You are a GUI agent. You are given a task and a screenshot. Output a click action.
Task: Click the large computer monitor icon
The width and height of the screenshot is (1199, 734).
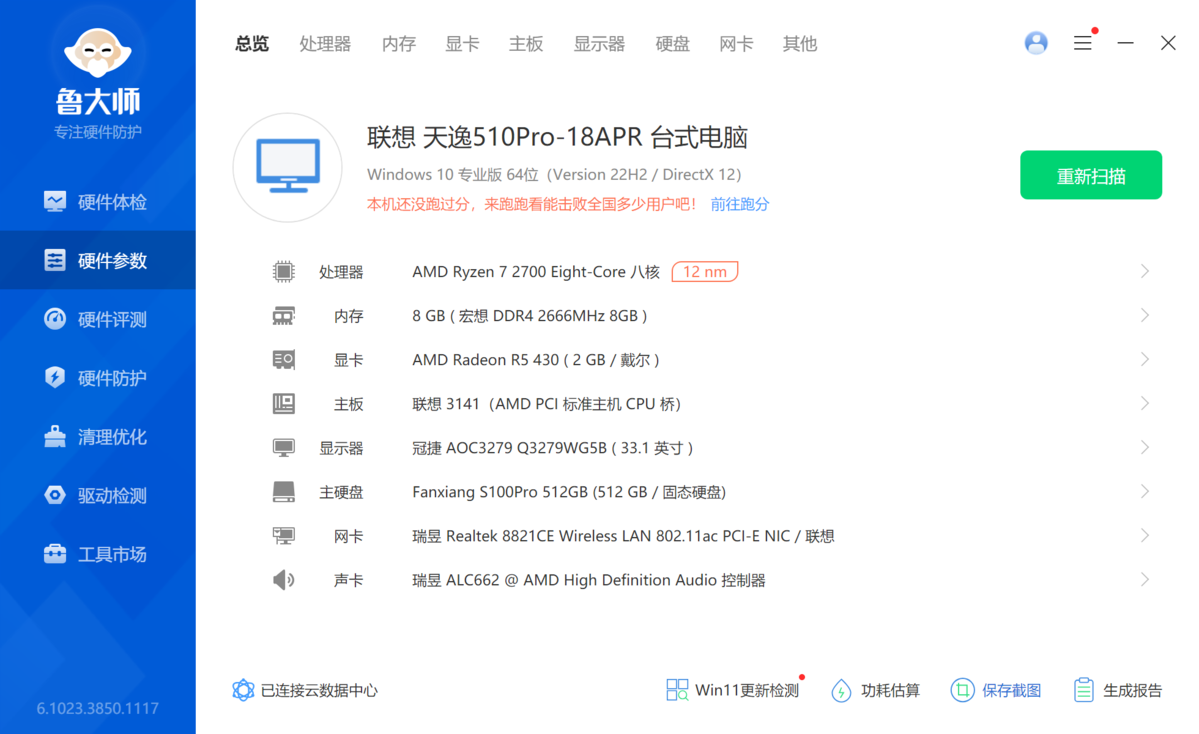coord(288,167)
